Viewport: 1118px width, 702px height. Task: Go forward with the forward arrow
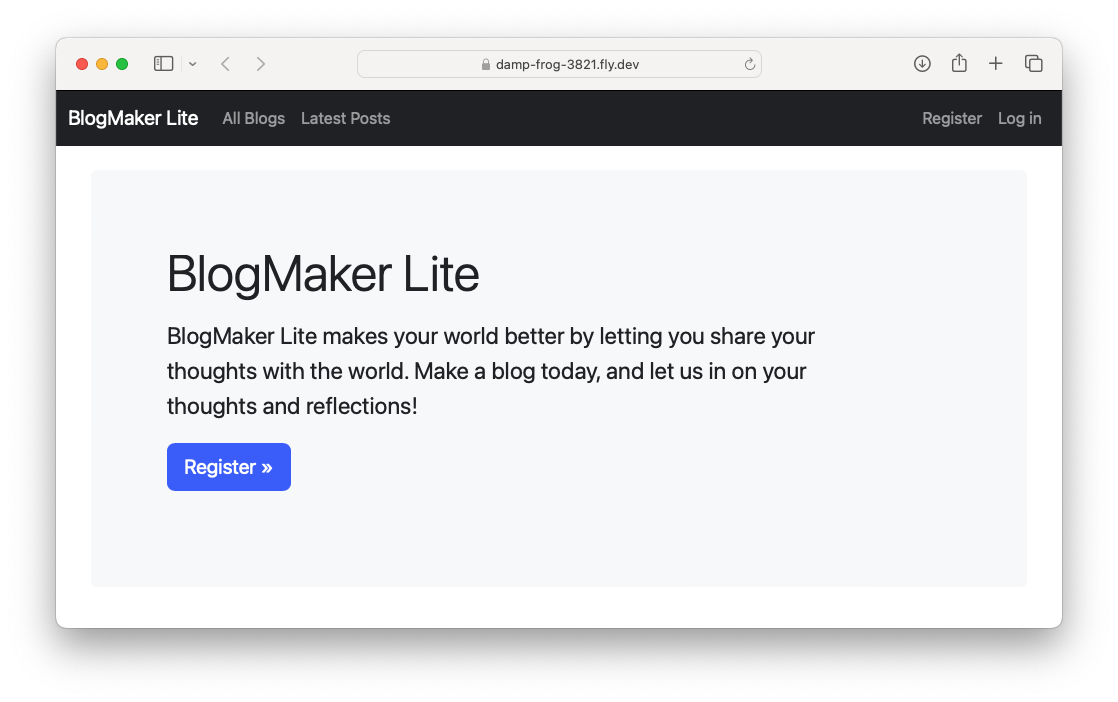coord(261,64)
